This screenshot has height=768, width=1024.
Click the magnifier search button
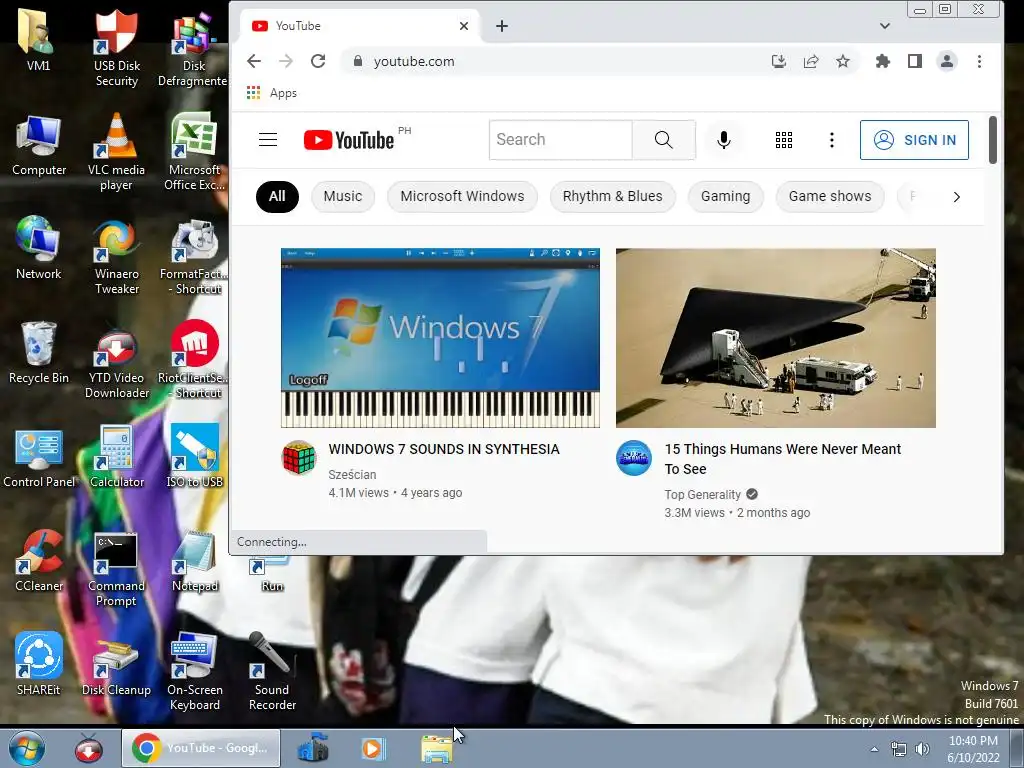(664, 140)
